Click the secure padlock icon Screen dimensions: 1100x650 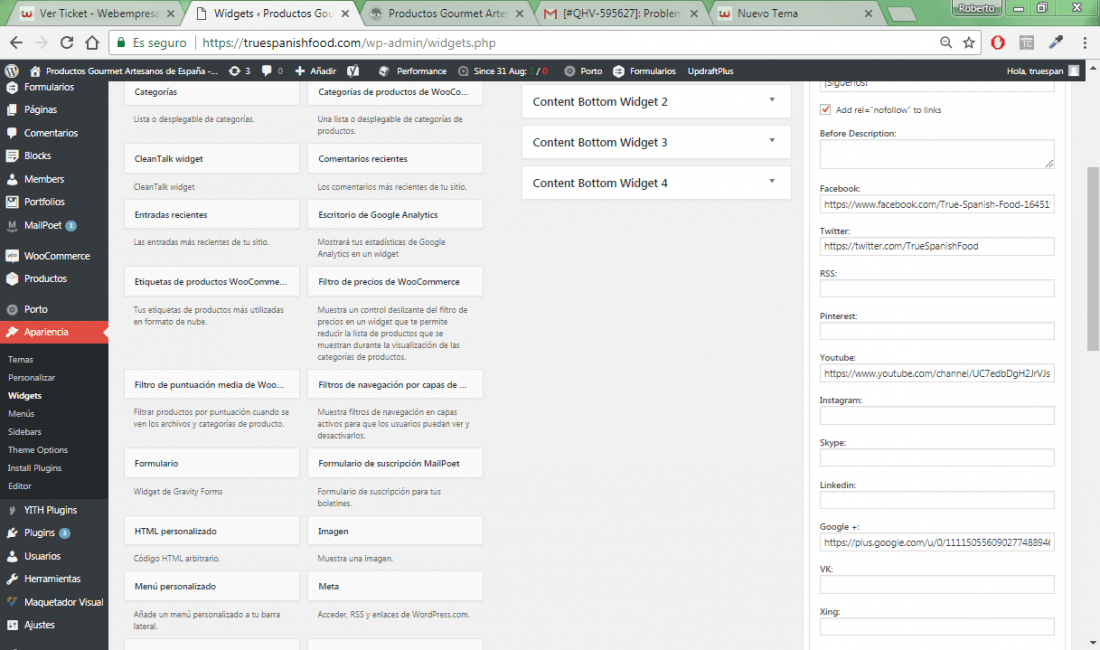(121, 43)
